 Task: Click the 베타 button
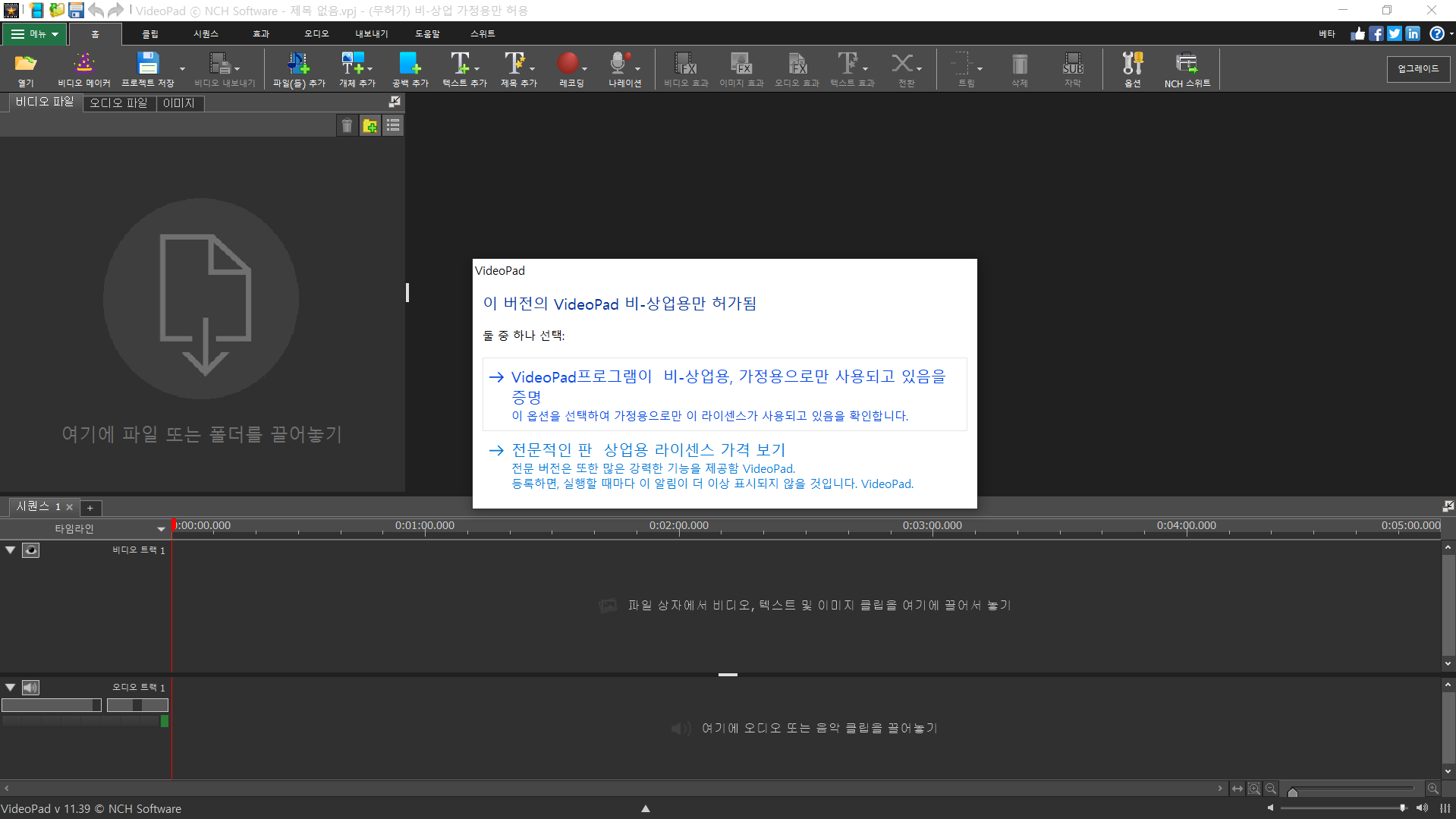[1327, 34]
